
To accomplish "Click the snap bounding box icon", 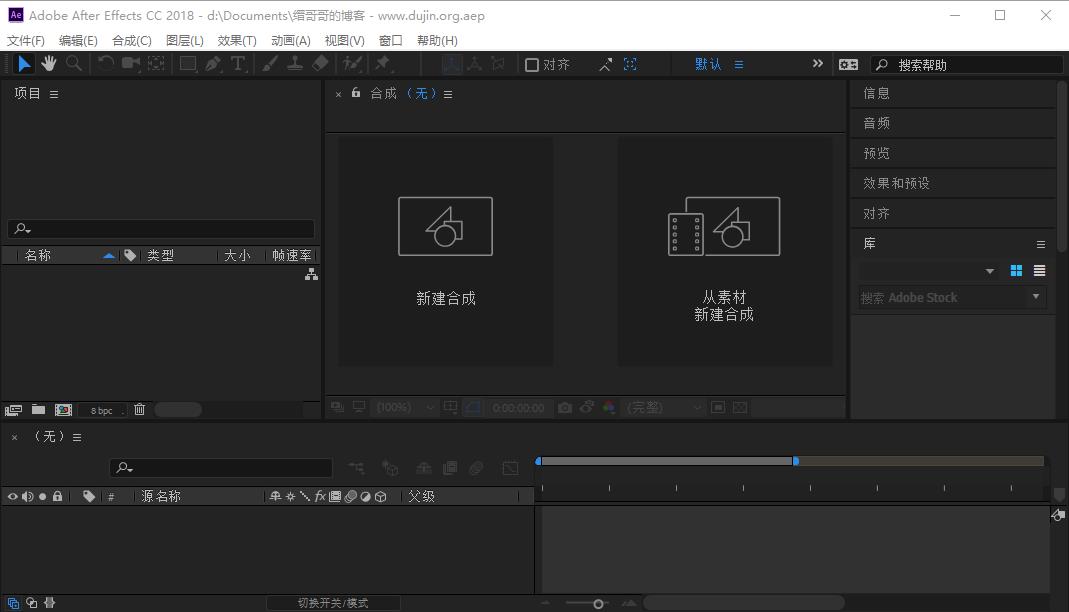I will (630, 65).
